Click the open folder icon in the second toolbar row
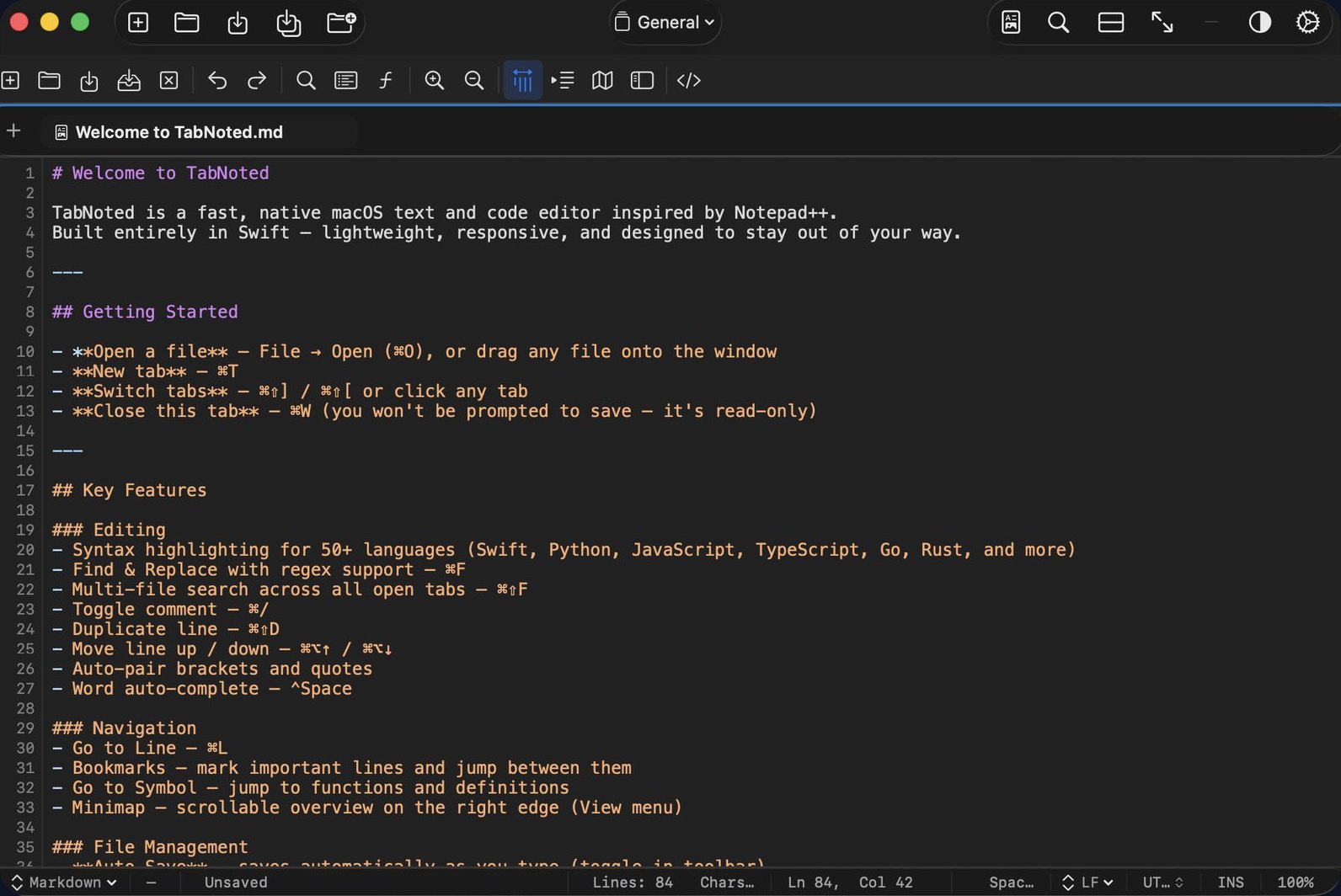This screenshot has height=896, width=1341. point(50,80)
